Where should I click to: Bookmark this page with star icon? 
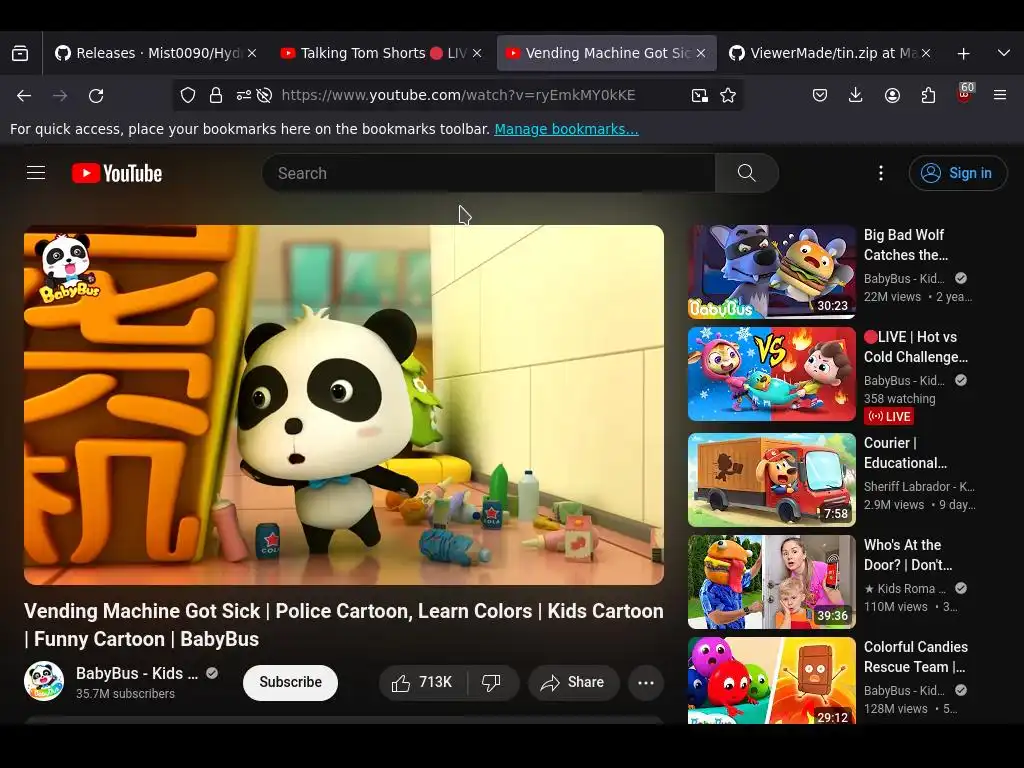coord(728,95)
